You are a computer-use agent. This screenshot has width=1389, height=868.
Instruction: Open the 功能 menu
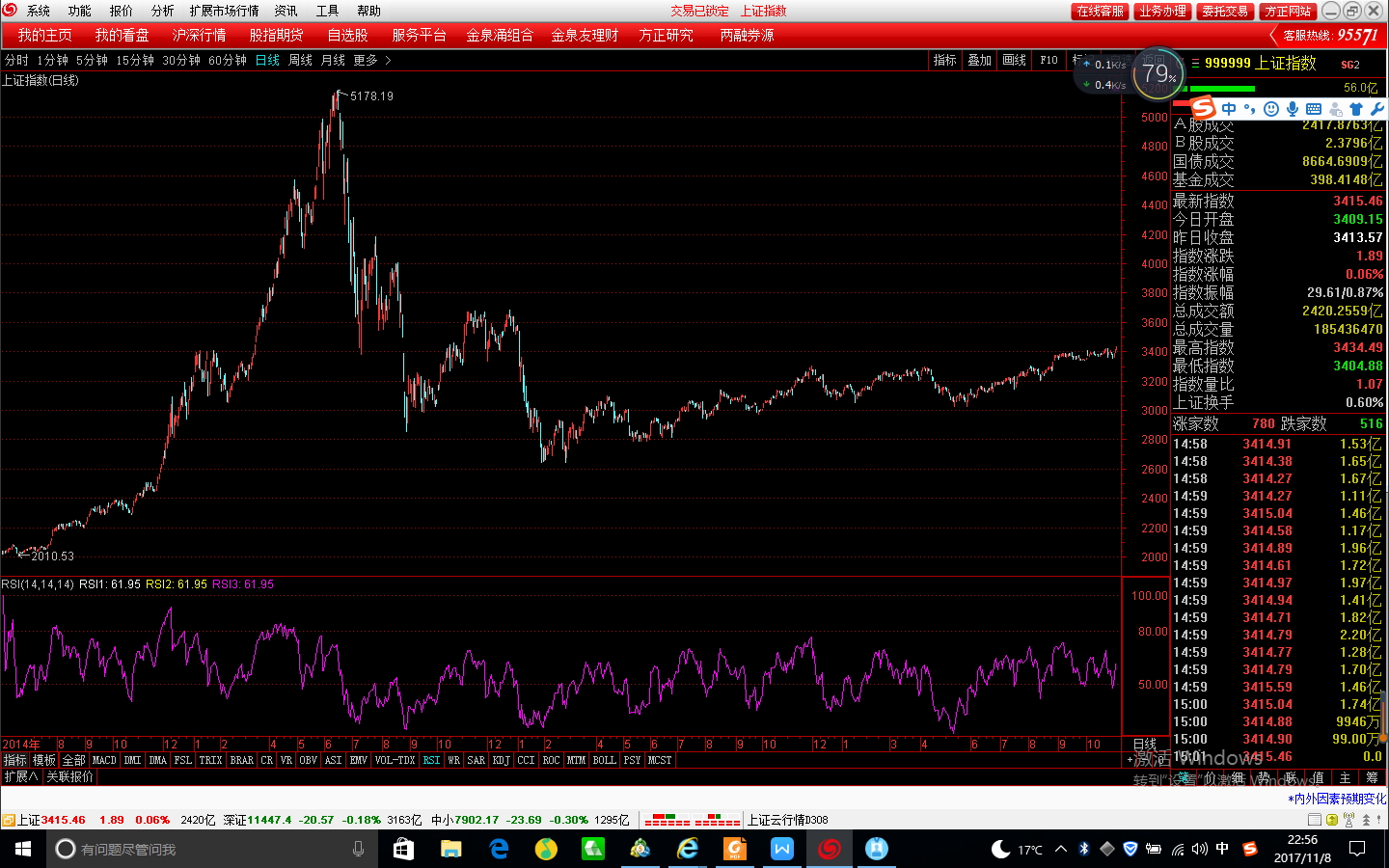(79, 11)
